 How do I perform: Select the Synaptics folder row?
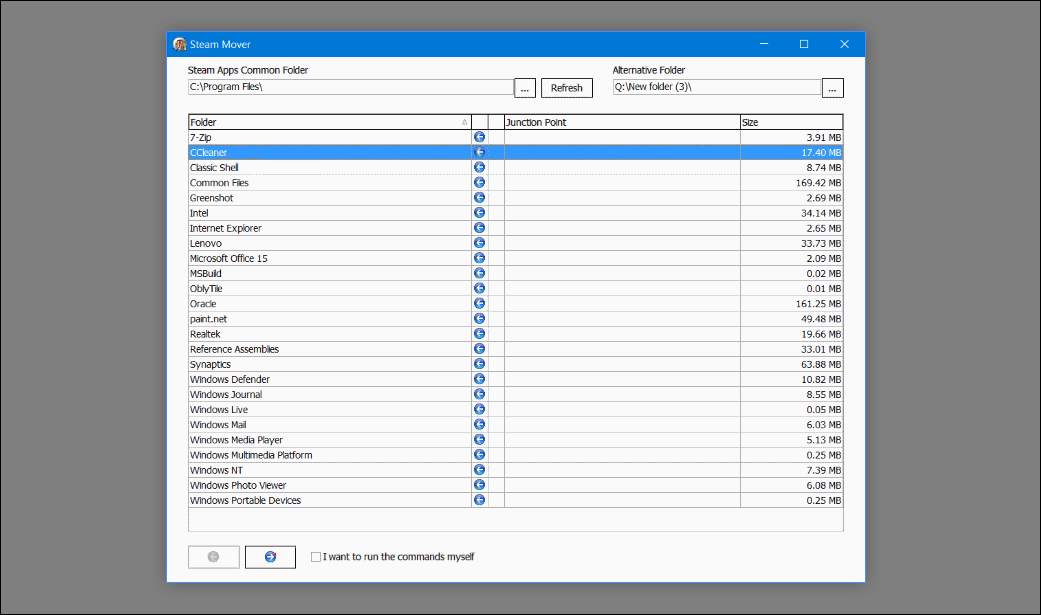(x=515, y=365)
